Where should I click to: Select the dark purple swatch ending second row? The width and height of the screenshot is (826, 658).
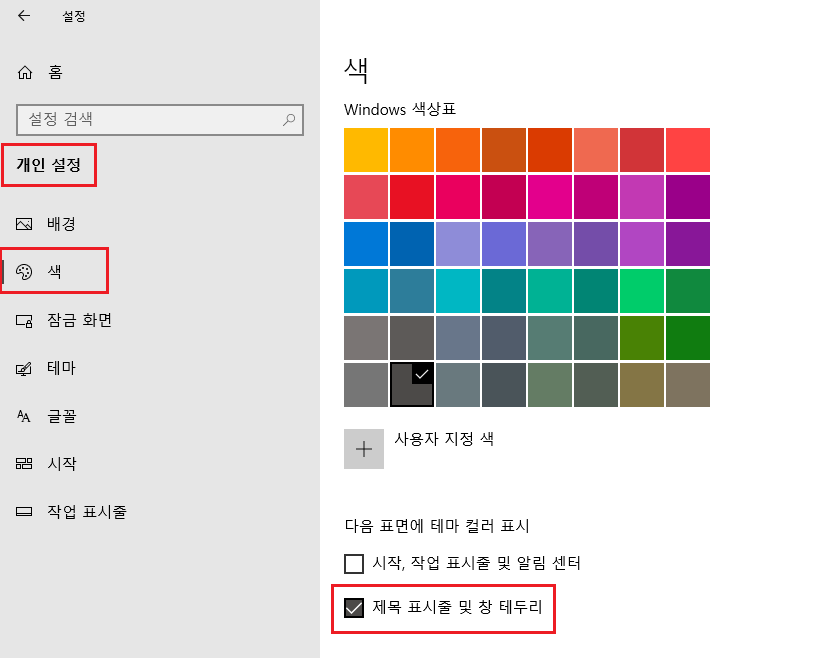[688, 197]
